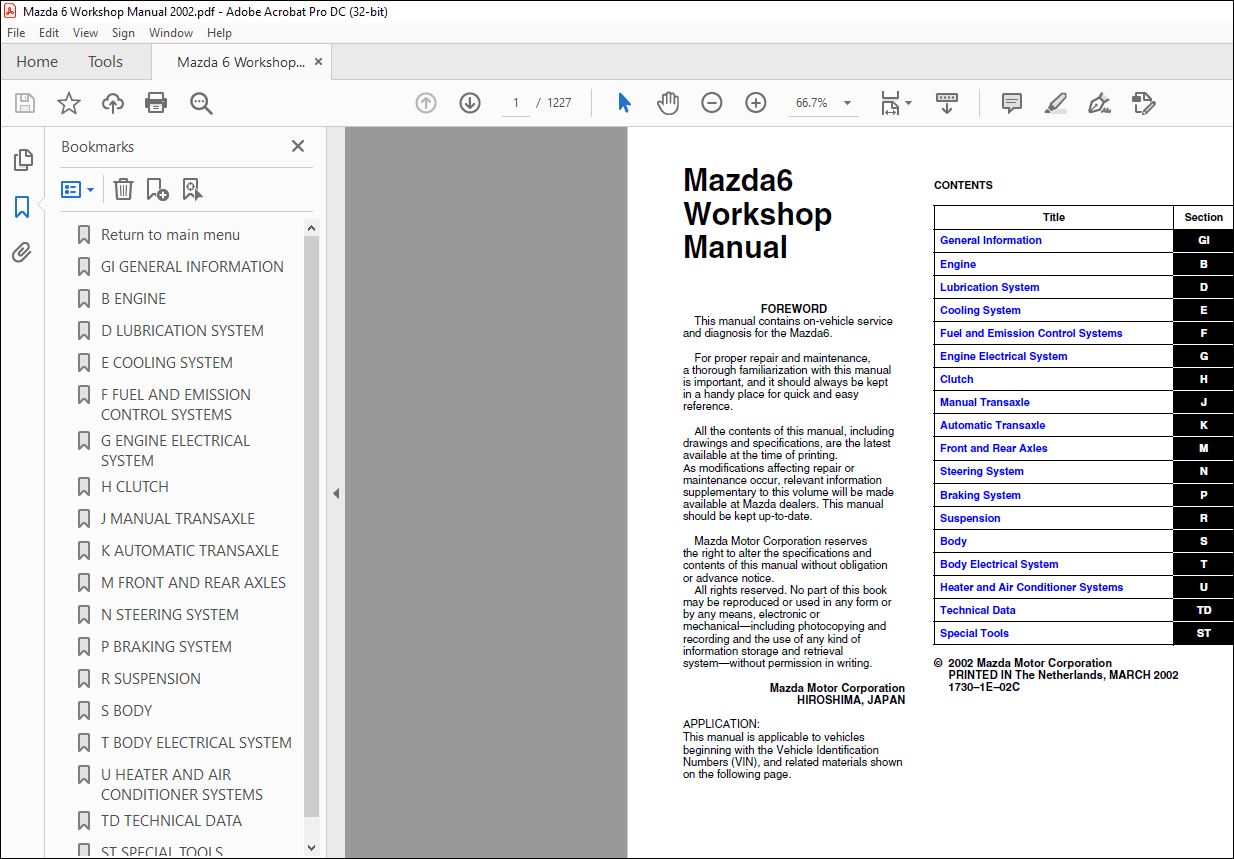This screenshot has height=859, width=1234.
Task: Open the Sign menu
Action: [123, 33]
